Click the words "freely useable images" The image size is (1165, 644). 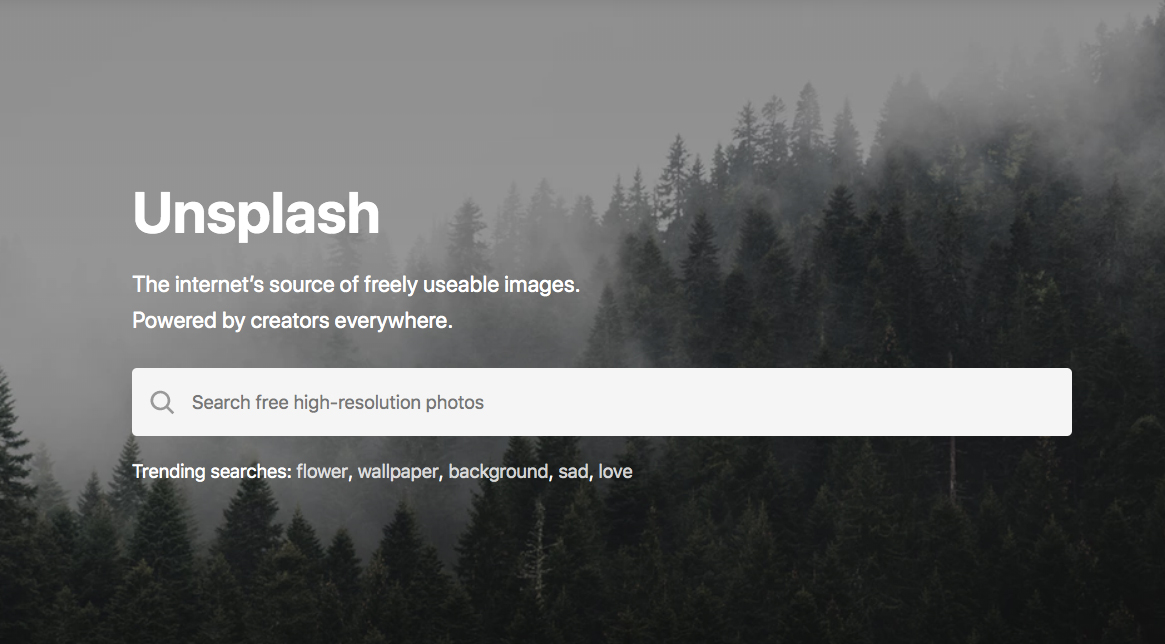point(471,284)
